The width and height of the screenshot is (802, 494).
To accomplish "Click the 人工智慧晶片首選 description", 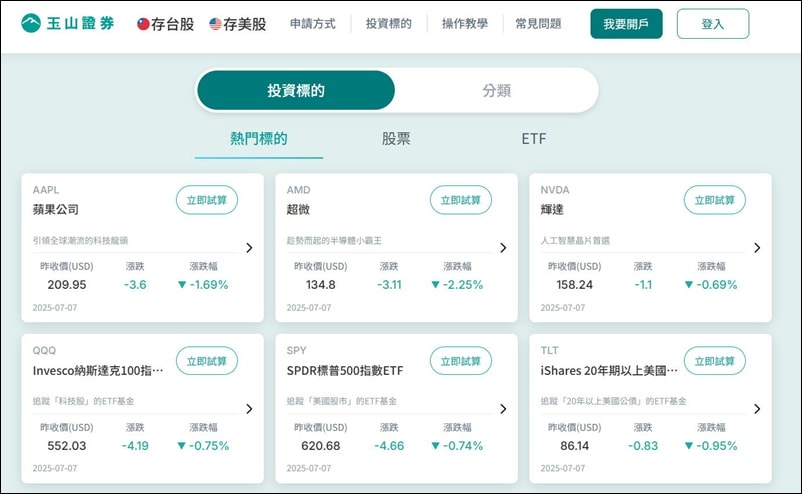I will 575,240.
